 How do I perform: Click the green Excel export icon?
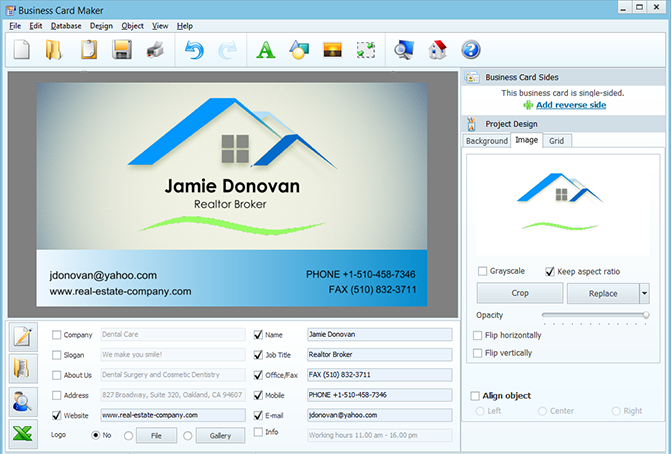[23, 434]
